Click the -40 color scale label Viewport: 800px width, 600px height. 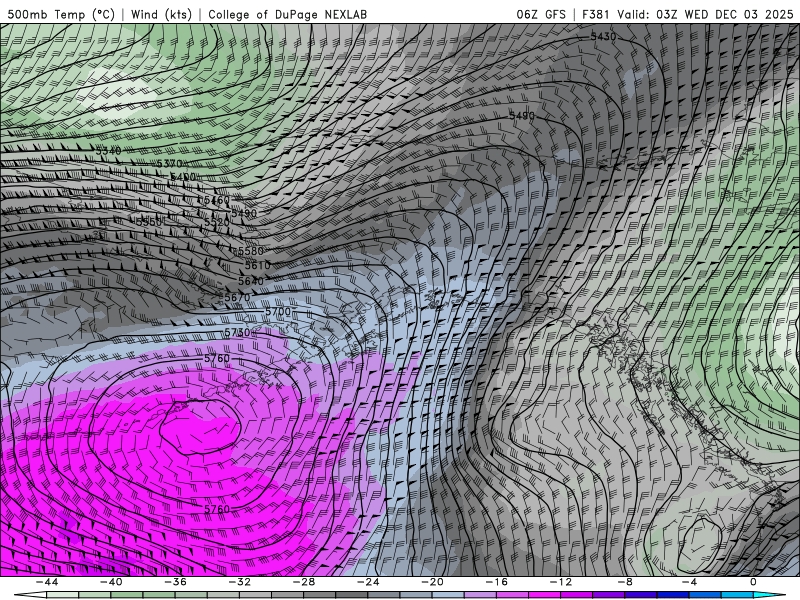click(x=111, y=582)
